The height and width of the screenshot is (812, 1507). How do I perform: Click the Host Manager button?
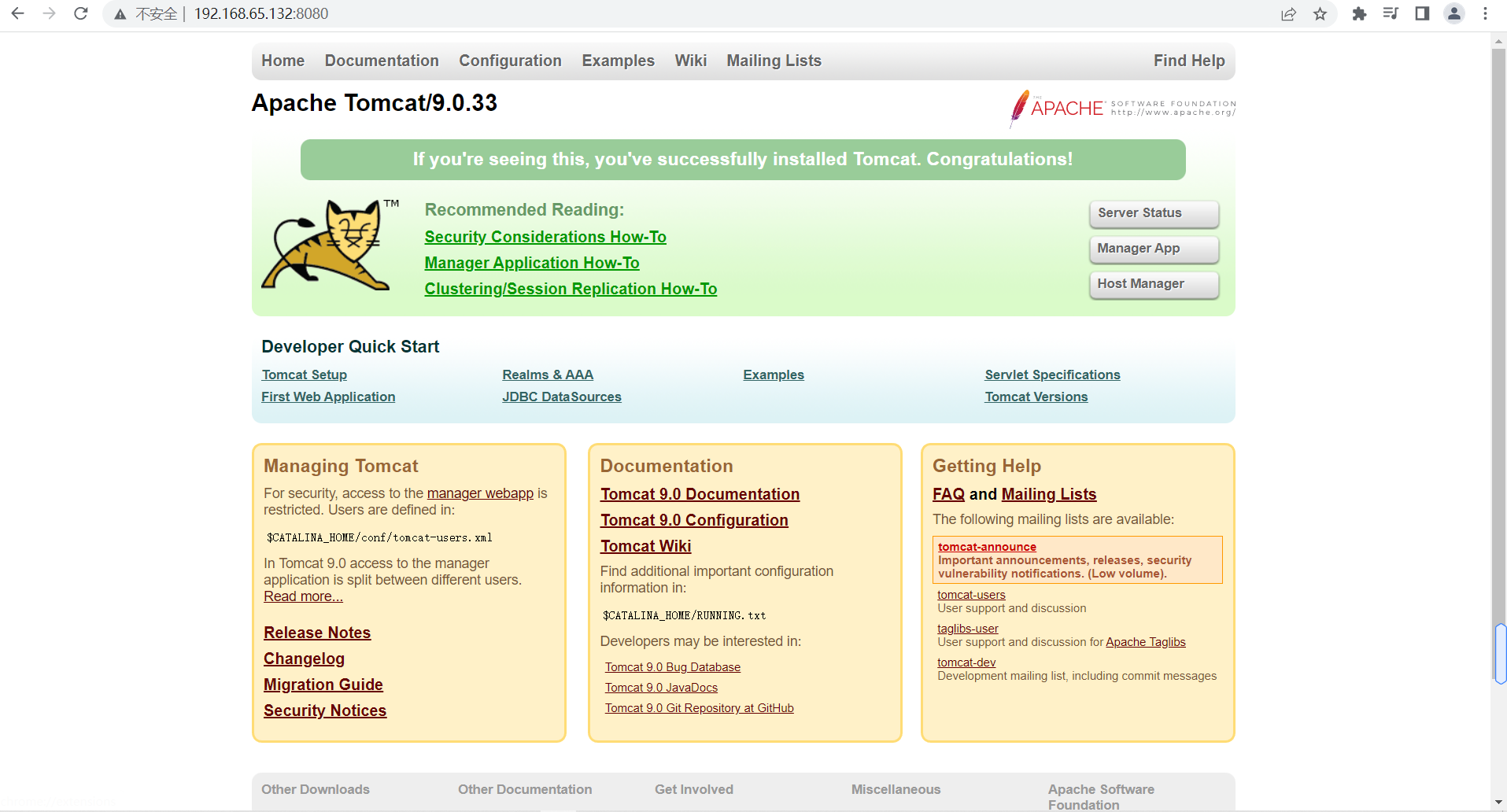coord(1154,284)
